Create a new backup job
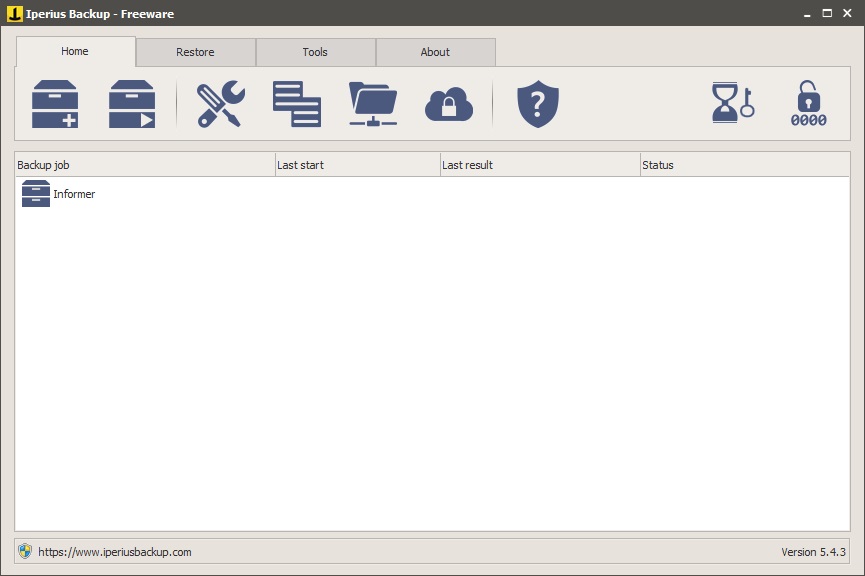 (x=56, y=103)
